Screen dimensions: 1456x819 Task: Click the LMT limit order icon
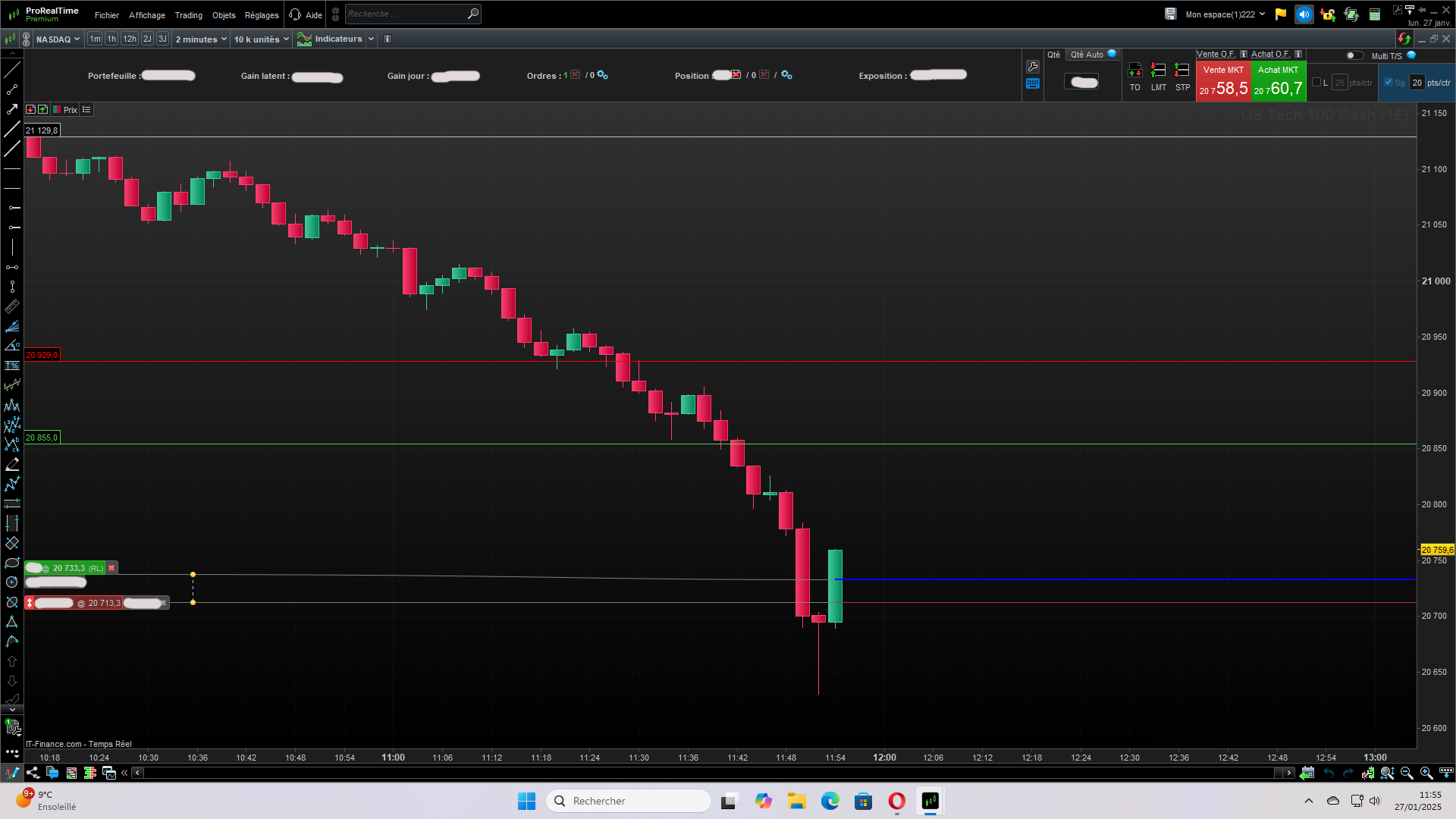pyautogui.click(x=1158, y=71)
